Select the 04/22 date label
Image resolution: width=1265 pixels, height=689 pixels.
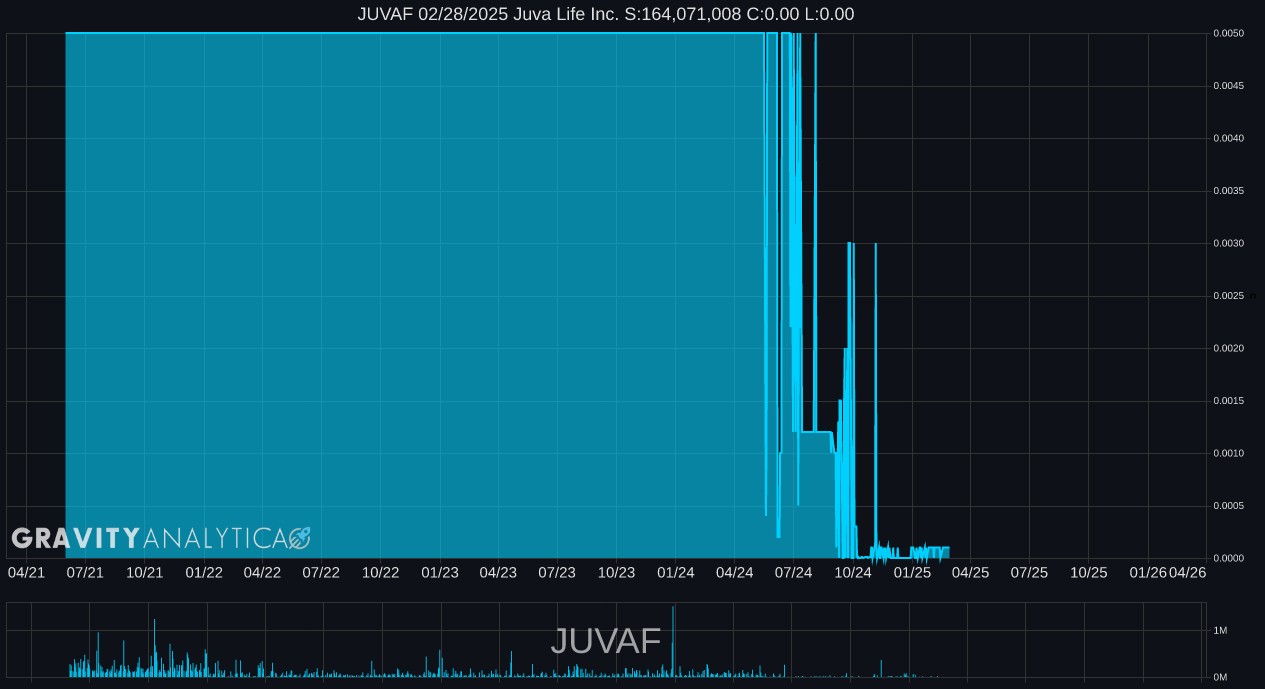click(x=262, y=572)
